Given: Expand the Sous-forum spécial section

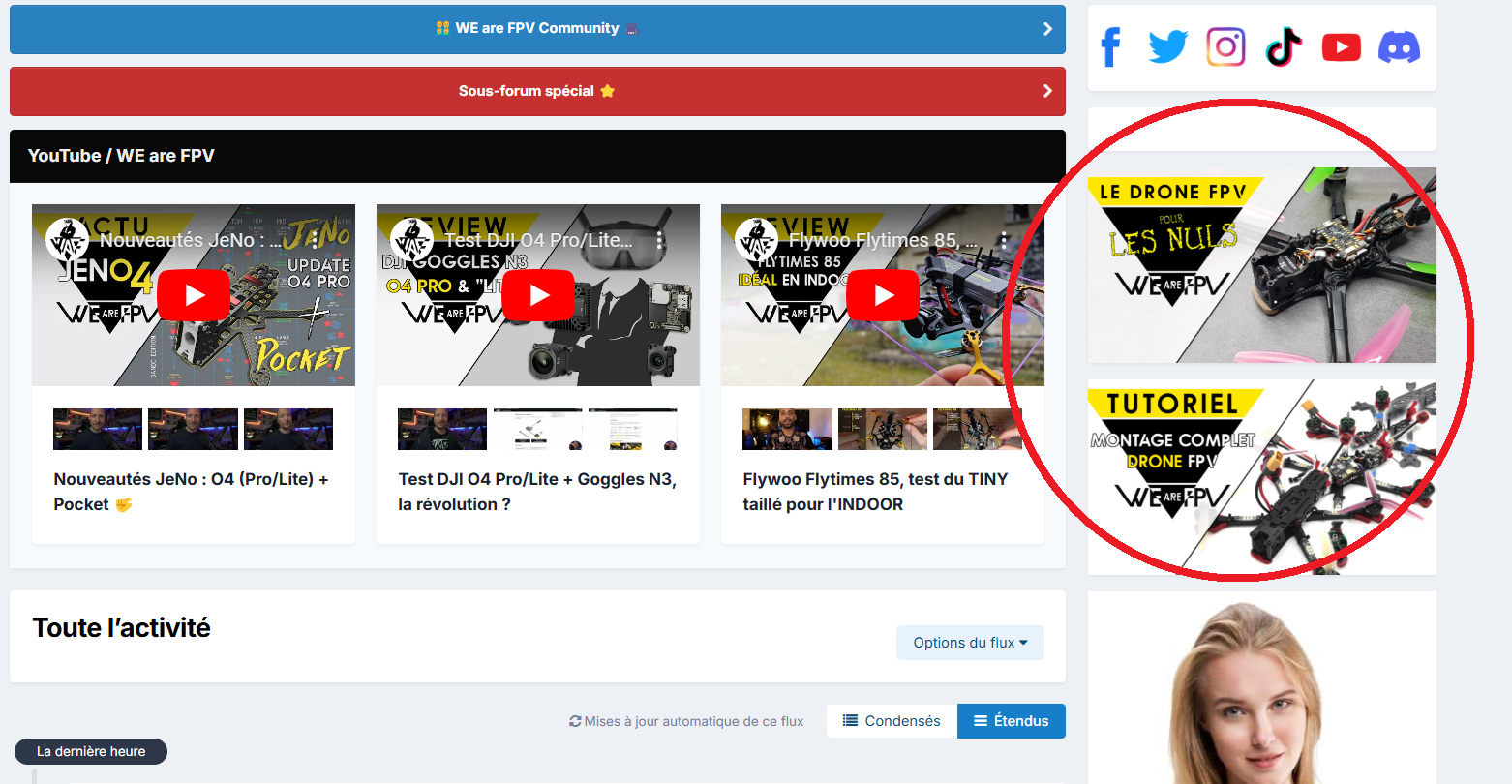Looking at the screenshot, I should pyautogui.click(x=537, y=91).
